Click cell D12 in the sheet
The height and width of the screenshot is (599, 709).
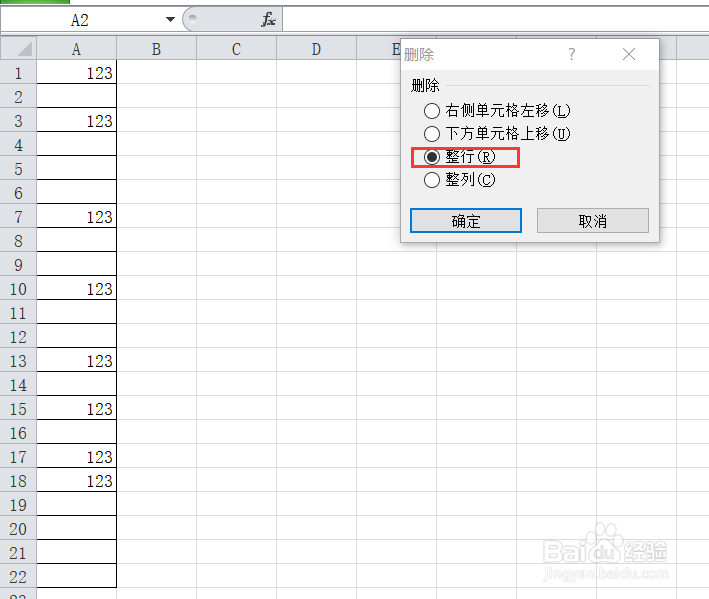coord(317,336)
